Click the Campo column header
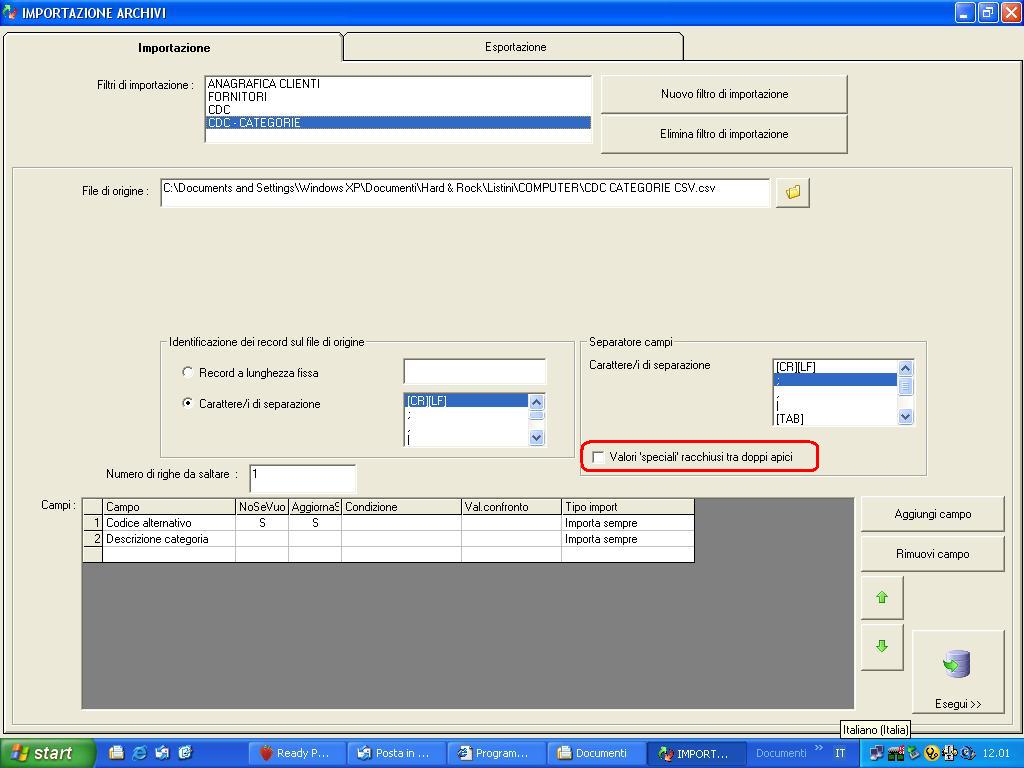 click(169, 507)
